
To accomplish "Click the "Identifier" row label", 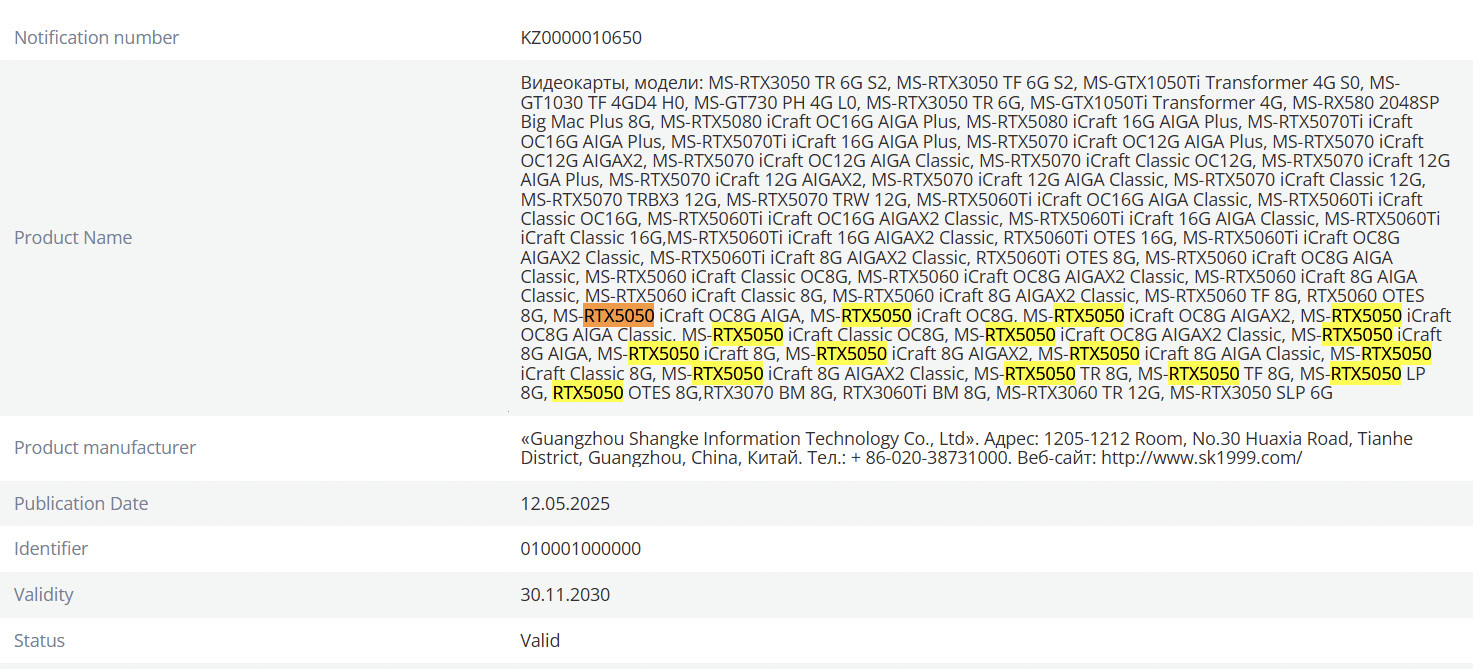I will [51, 549].
